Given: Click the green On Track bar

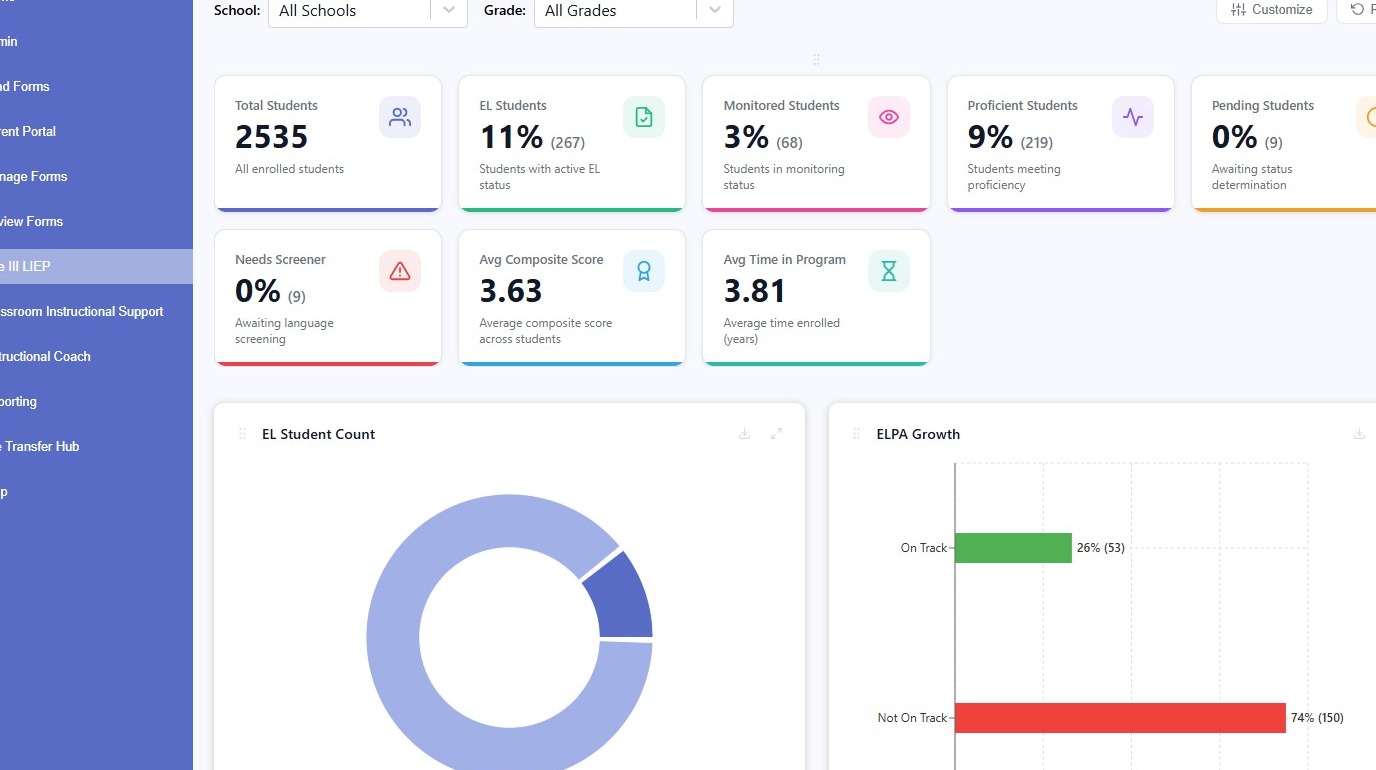Looking at the screenshot, I should click(1013, 548).
